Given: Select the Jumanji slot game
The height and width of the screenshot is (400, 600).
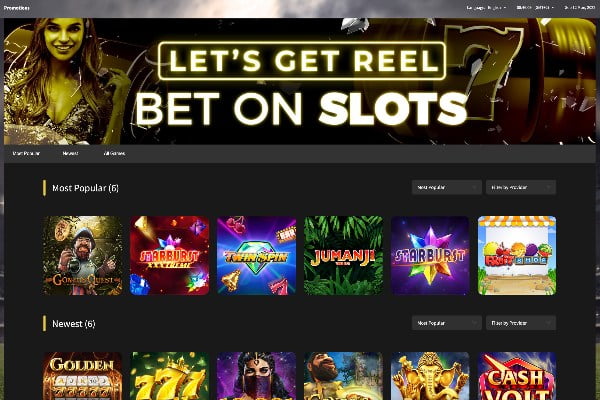Looking at the screenshot, I should click(343, 255).
